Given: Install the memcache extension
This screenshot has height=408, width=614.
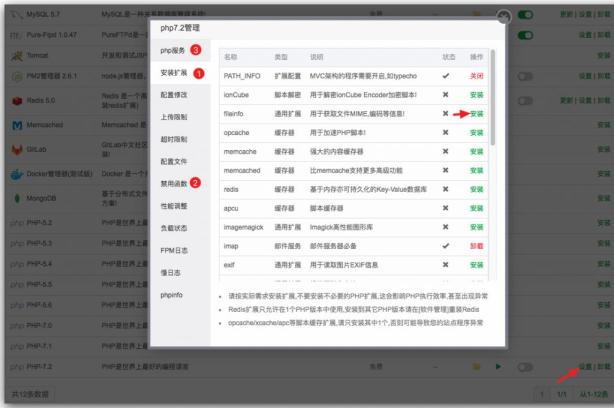Looking at the screenshot, I should pyautogui.click(x=477, y=152).
